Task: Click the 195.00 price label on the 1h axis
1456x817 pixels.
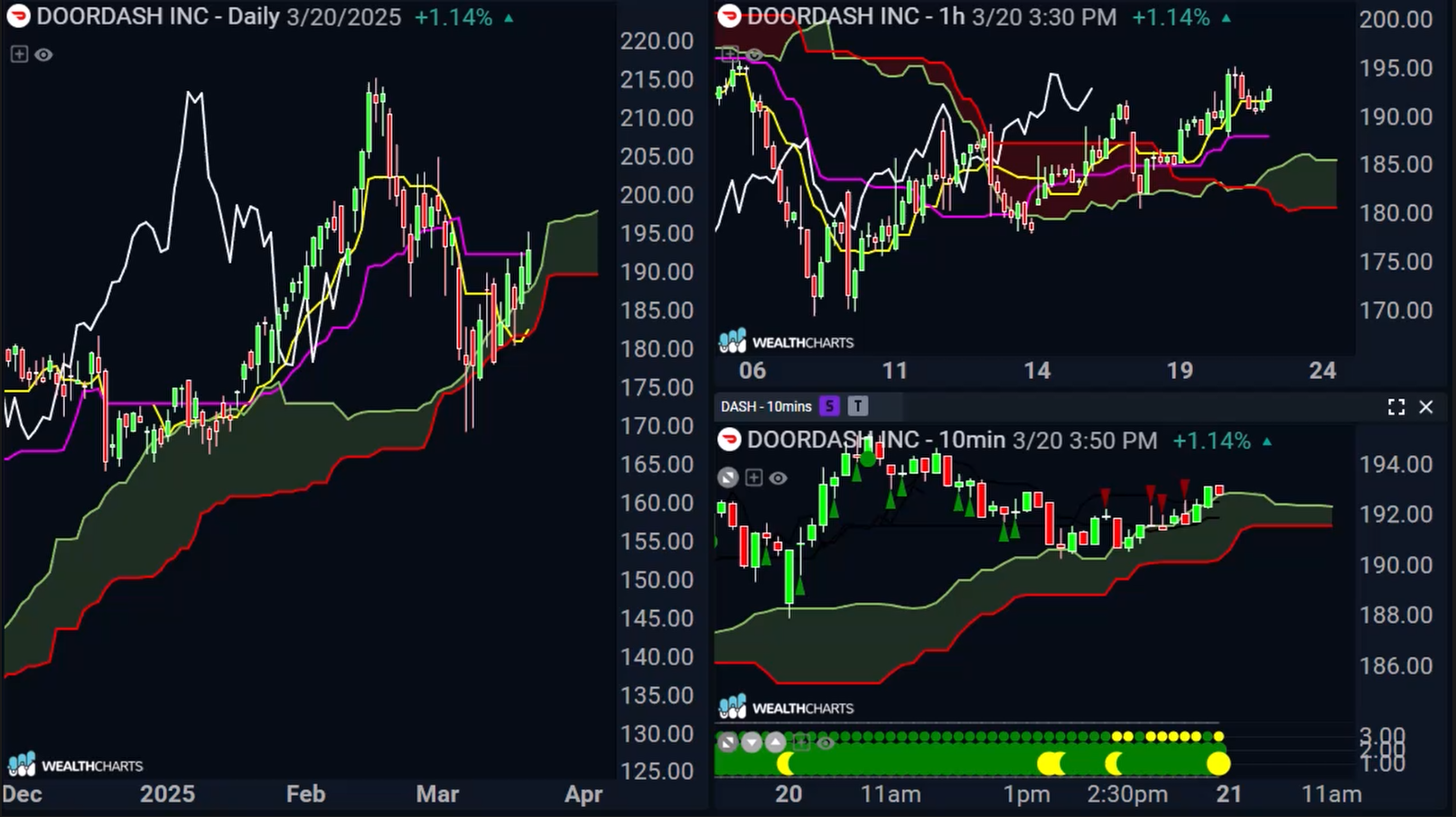Action: pyautogui.click(x=1396, y=68)
